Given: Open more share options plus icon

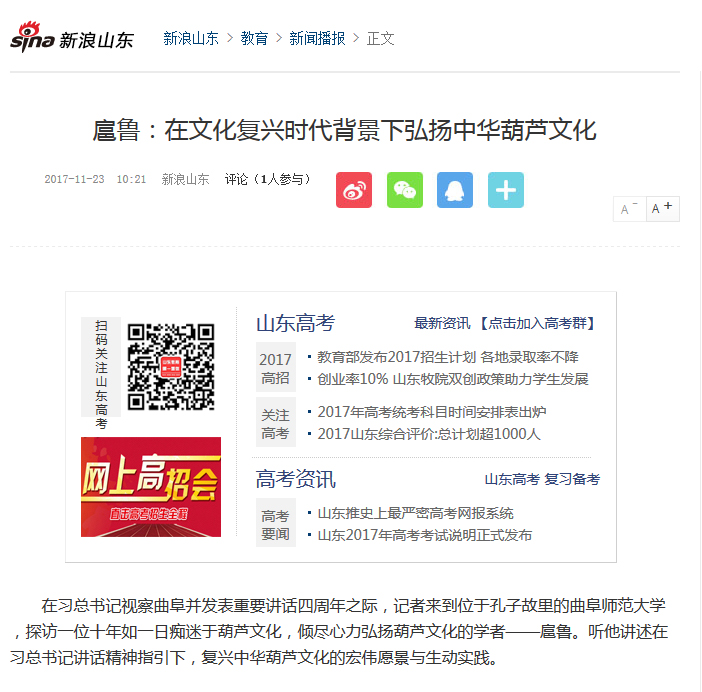Looking at the screenshot, I should [x=506, y=190].
